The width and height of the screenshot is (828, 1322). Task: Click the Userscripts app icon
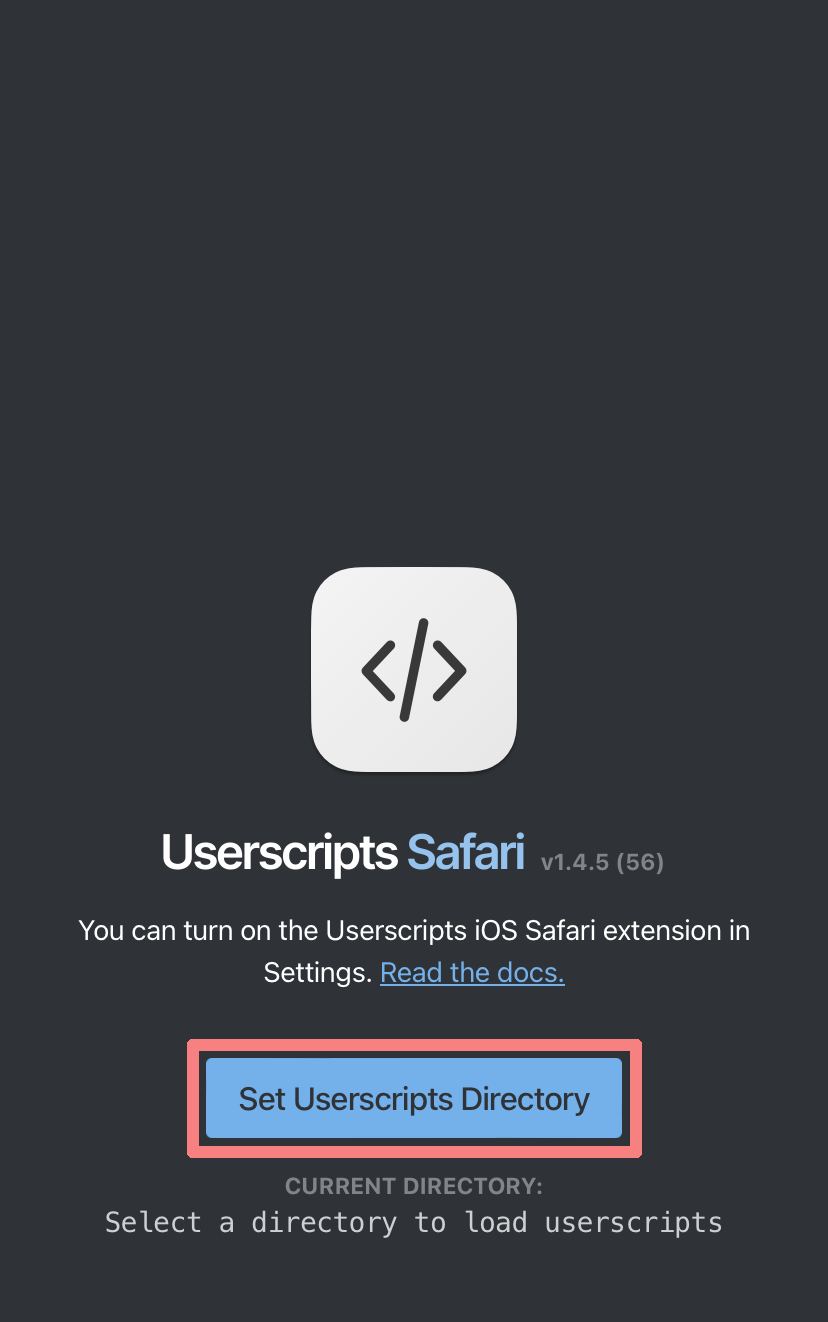tap(414, 669)
